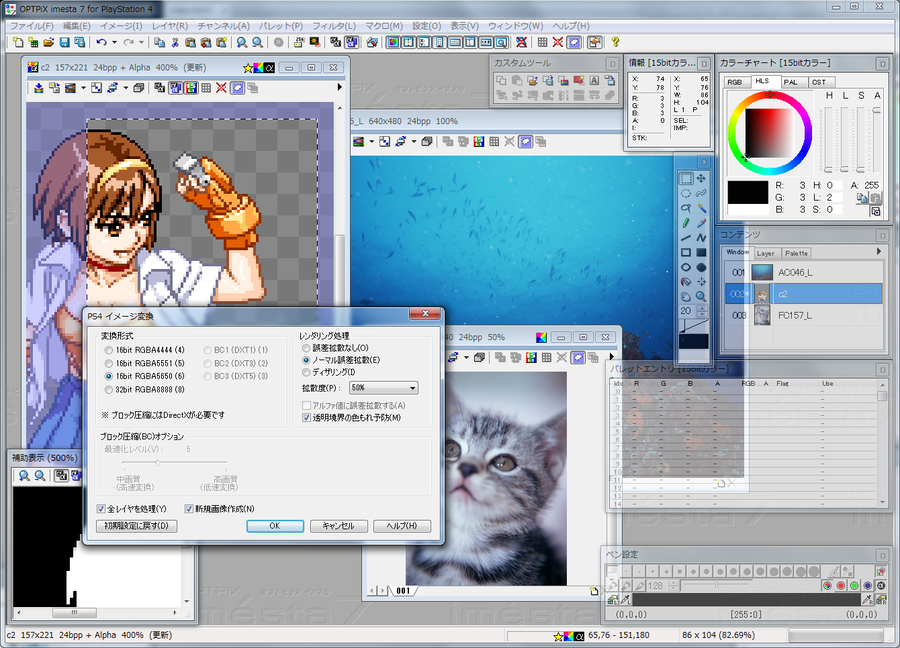Open help via yellow question mark icon
This screenshot has width=900, height=648.
(x=615, y=42)
